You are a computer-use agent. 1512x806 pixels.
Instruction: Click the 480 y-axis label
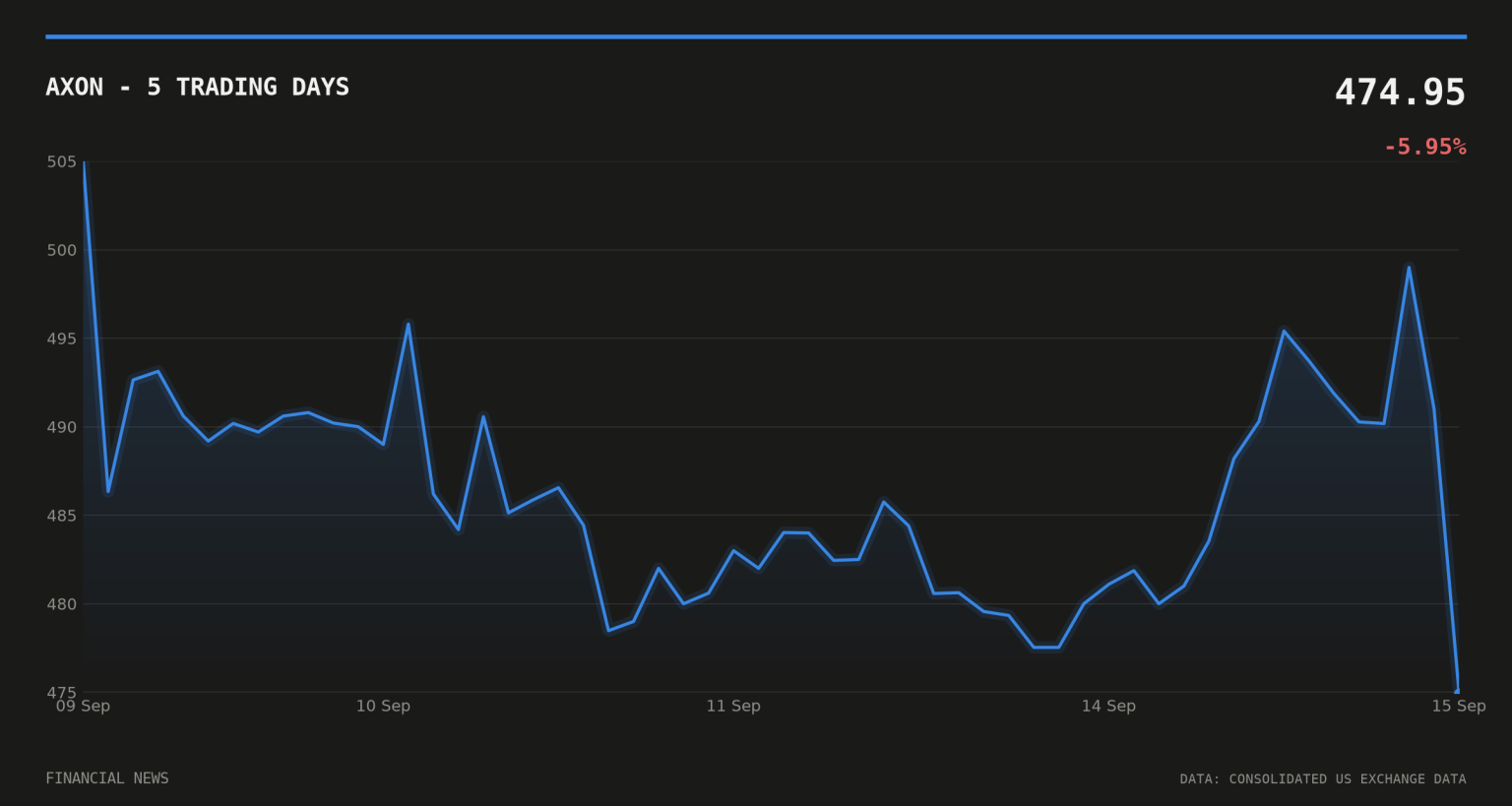click(61, 604)
